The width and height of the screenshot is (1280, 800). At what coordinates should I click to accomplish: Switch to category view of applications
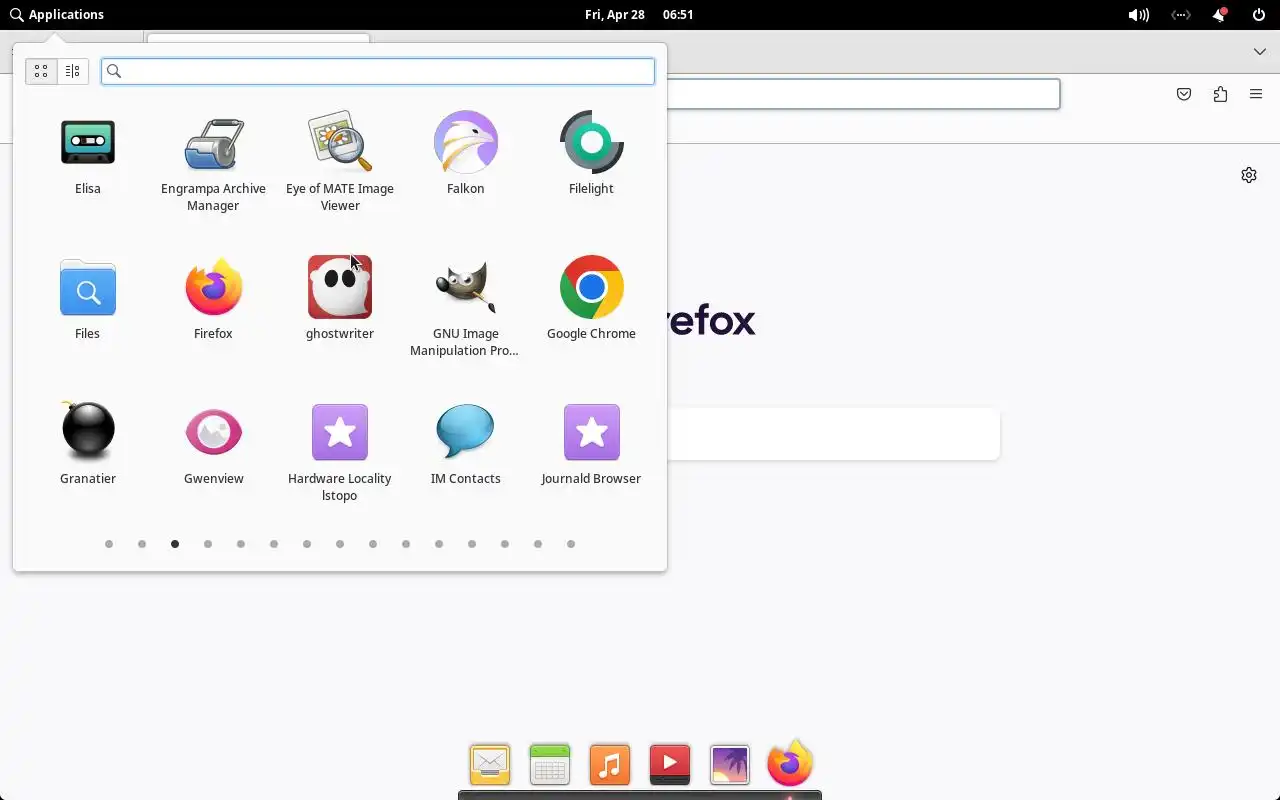[73, 71]
